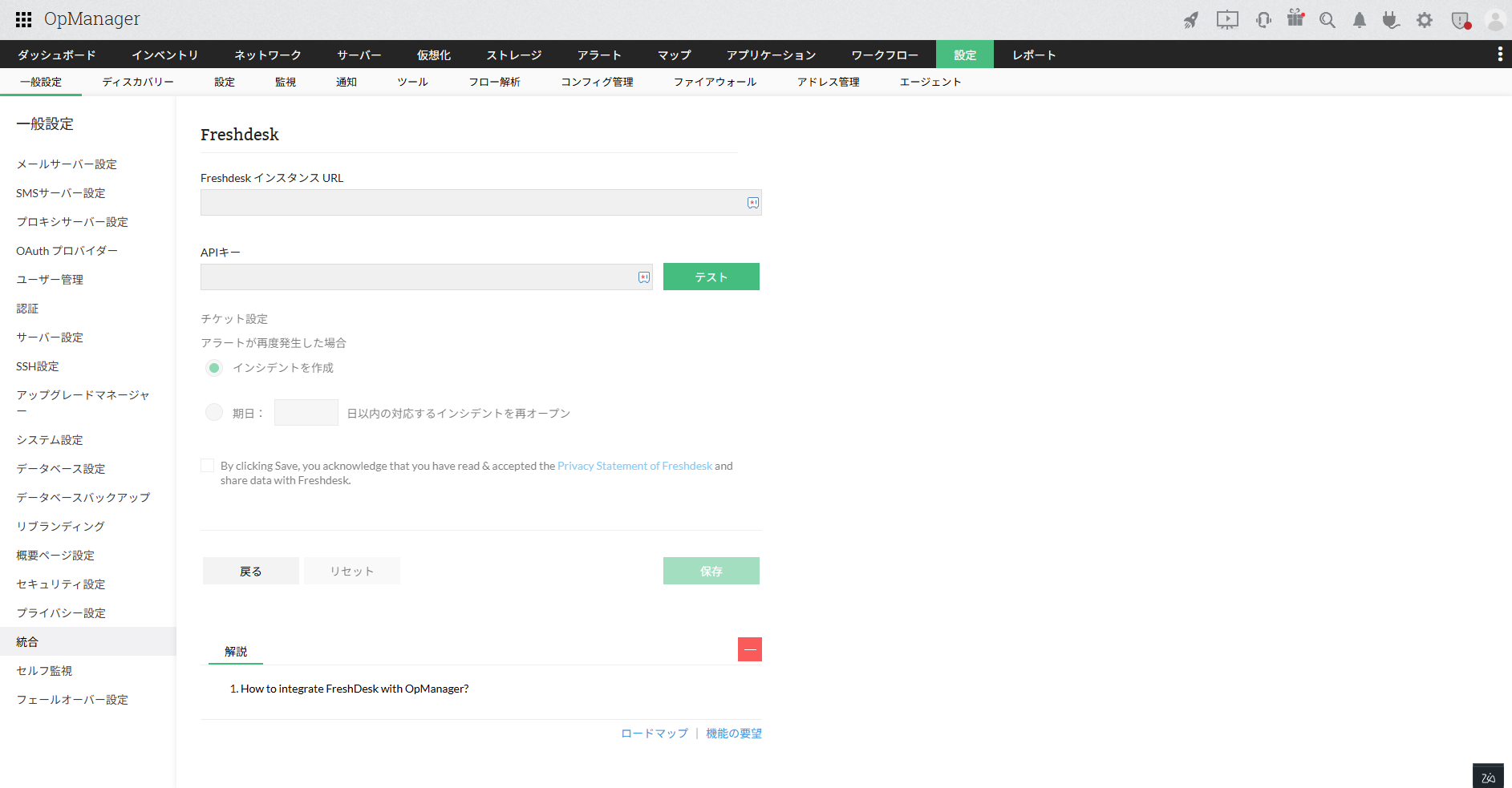This screenshot has width=1512, height=788.
Task: Switch to the 通知 tab
Action: 347,81
